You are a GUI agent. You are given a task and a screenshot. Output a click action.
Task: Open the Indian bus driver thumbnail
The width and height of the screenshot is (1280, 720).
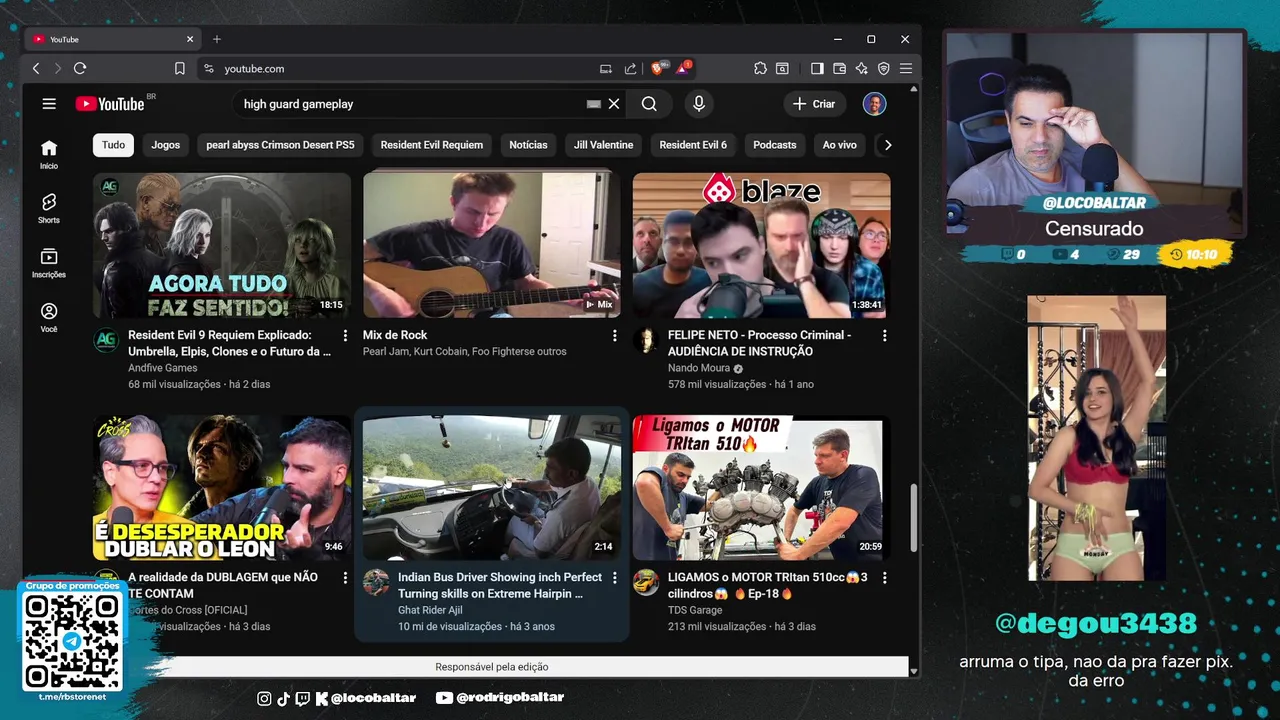pyautogui.click(x=491, y=488)
